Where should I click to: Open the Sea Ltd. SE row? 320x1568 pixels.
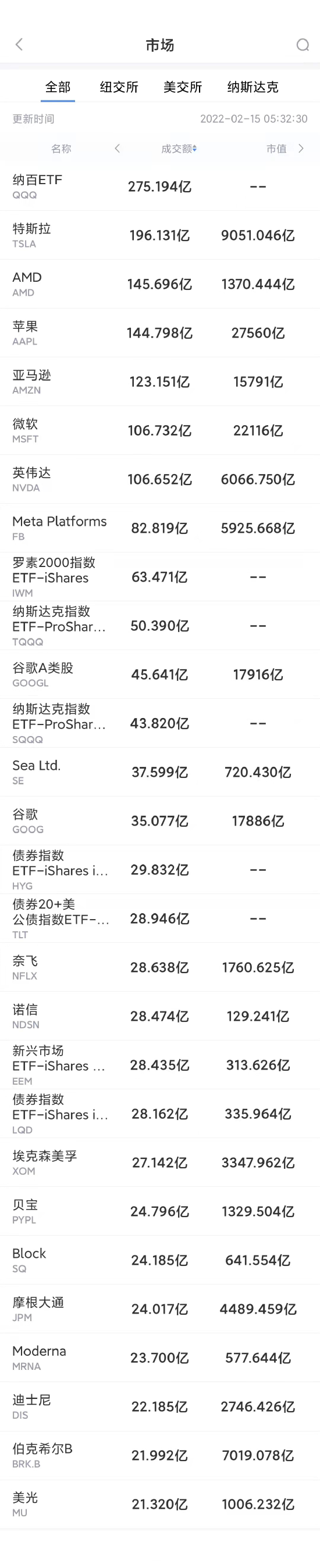click(159, 773)
